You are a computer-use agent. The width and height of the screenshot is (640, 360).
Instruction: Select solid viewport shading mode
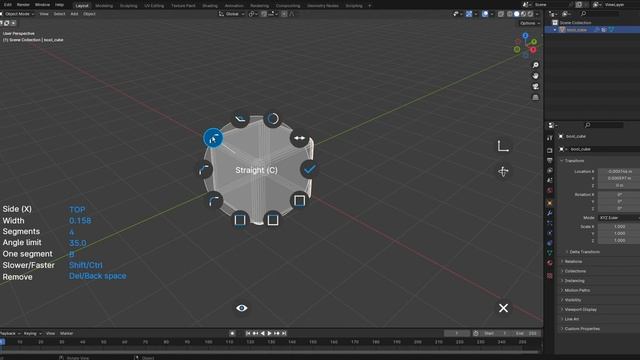[516, 14]
